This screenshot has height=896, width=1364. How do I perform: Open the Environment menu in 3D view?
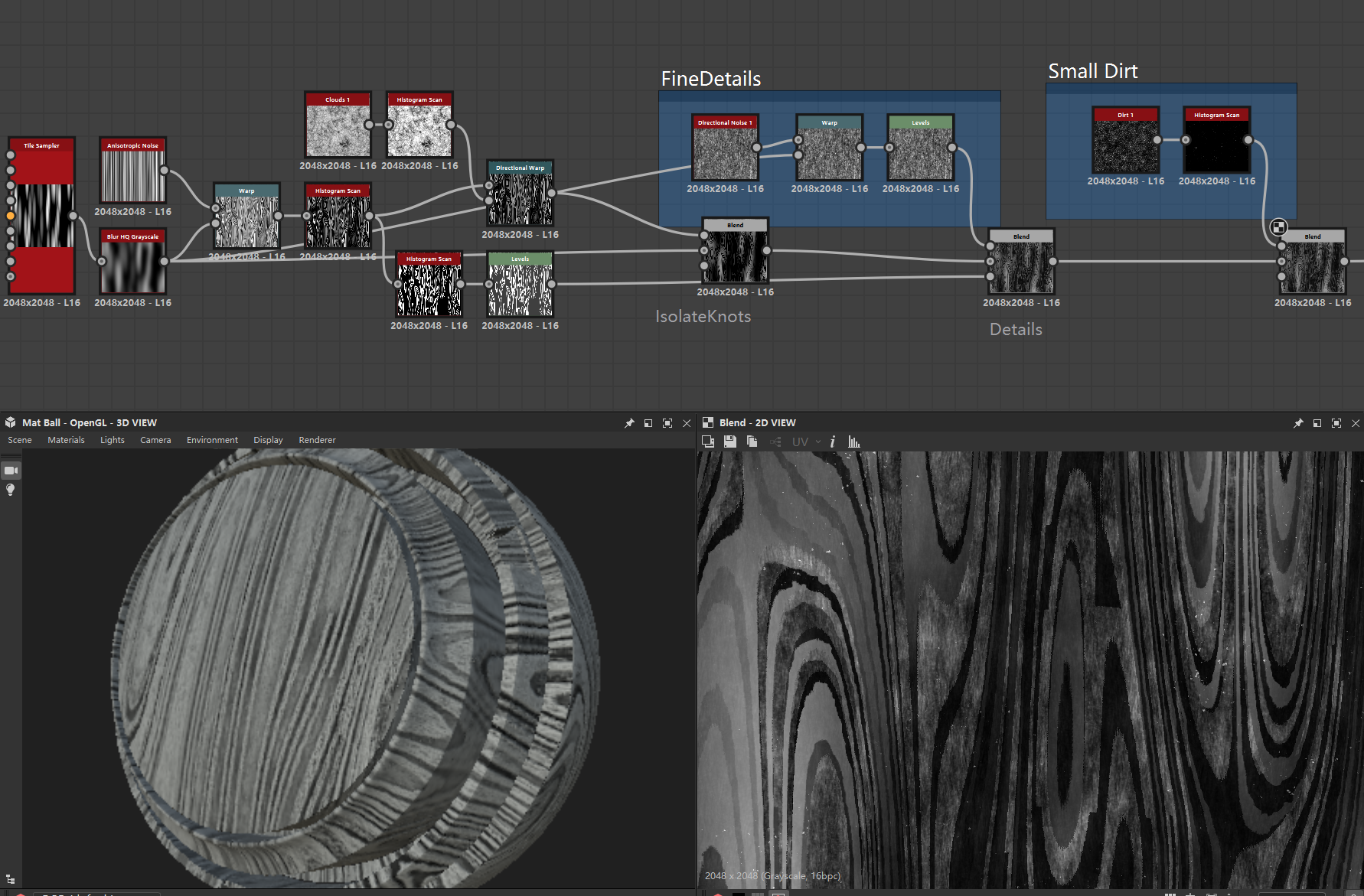coord(212,440)
